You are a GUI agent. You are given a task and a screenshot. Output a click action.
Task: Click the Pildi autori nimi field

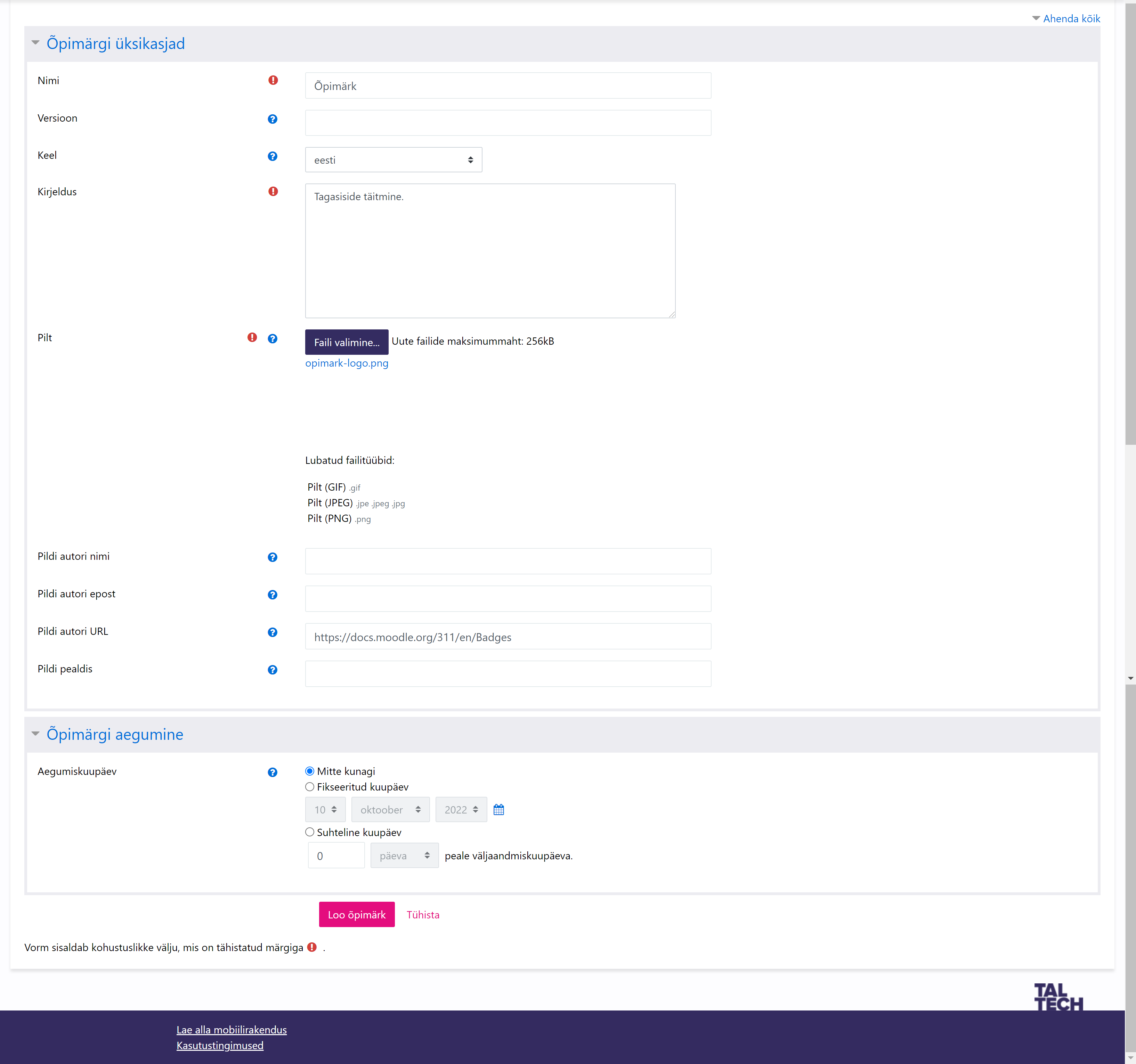[x=508, y=562]
